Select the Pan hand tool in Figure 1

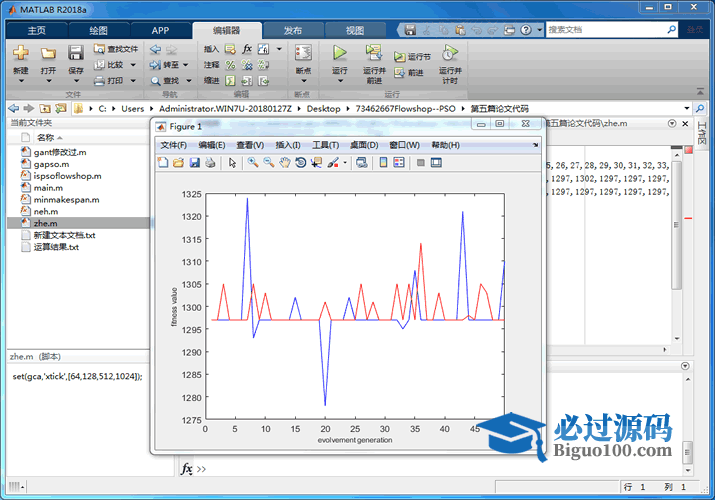pyautogui.click(x=285, y=163)
